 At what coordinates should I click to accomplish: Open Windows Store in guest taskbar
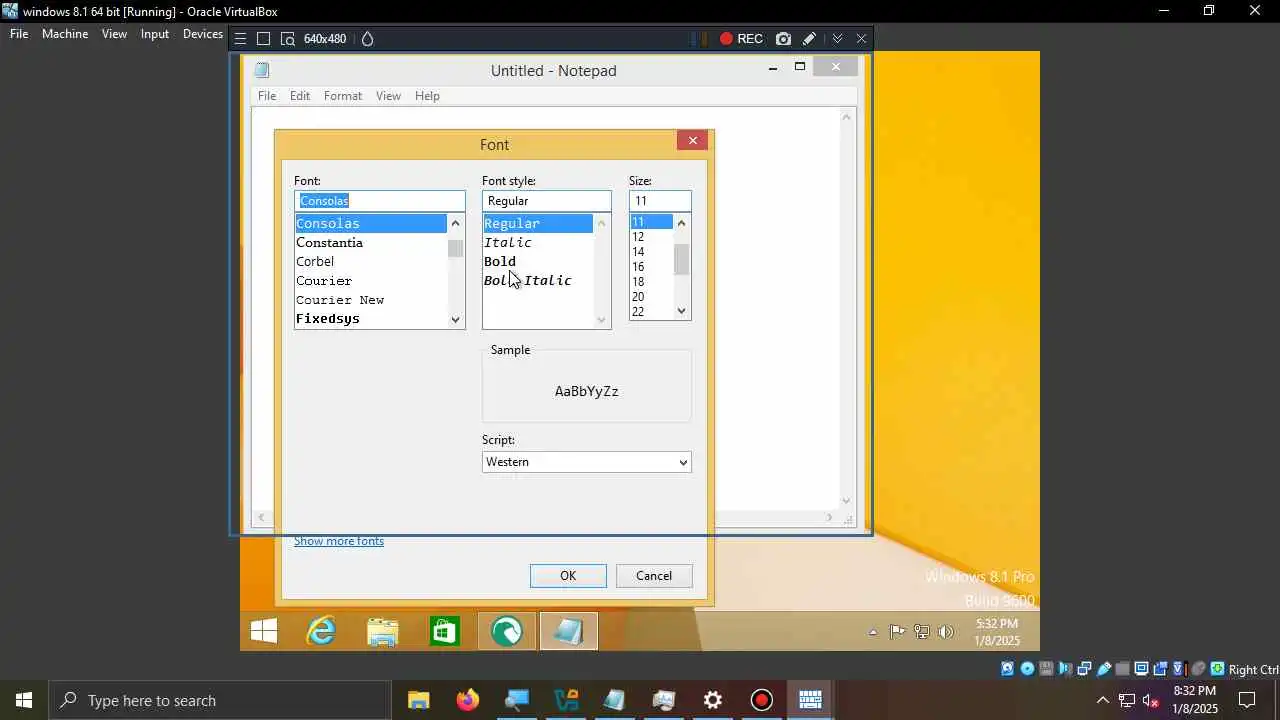(x=444, y=632)
